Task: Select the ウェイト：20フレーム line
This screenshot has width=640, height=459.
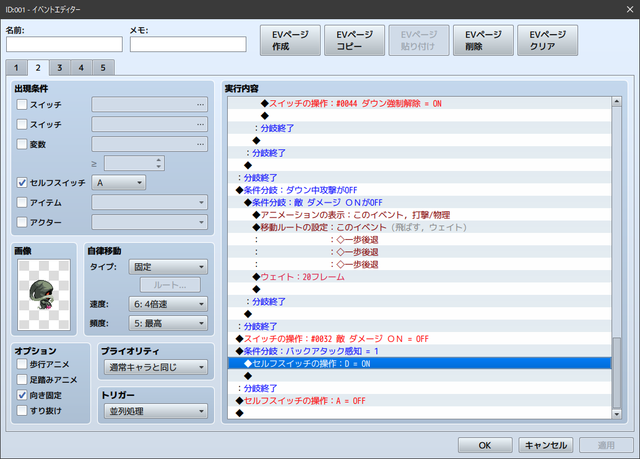Action: (419, 277)
